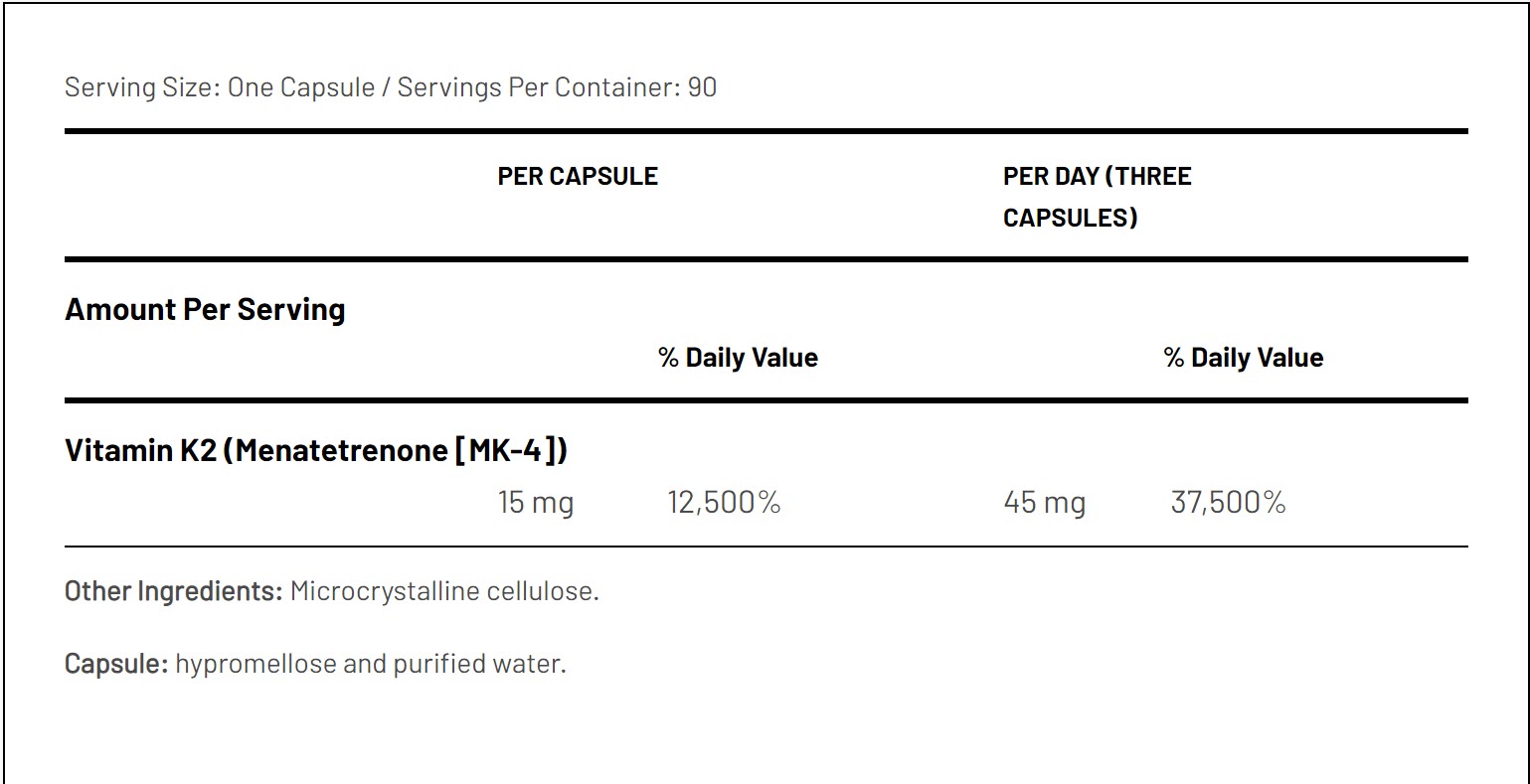Click the 15 mg per-capsule amount
This screenshot has width=1530, height=784.
(535, 503)
